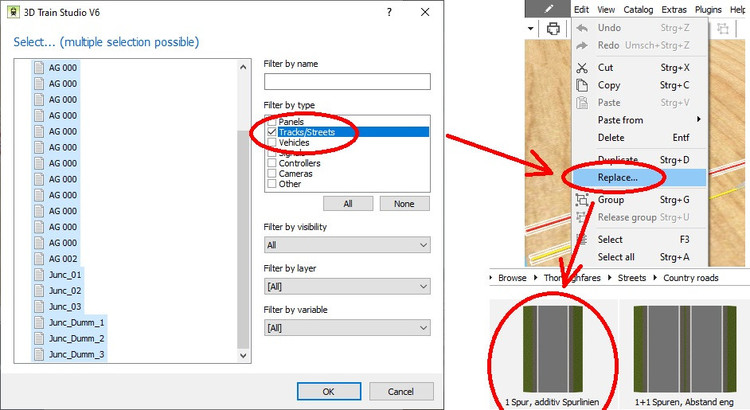Click the document icon beside Junc_Dumm_3
750x410 pixels.
(39, 355)
